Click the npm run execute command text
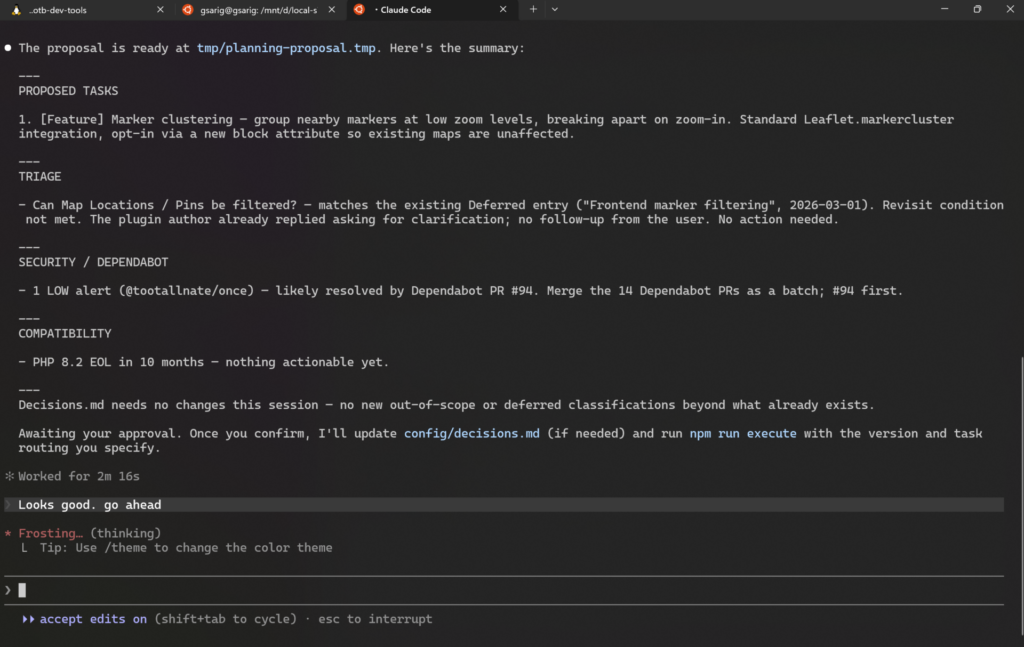The image size is (1024, 647). [742, 434]
